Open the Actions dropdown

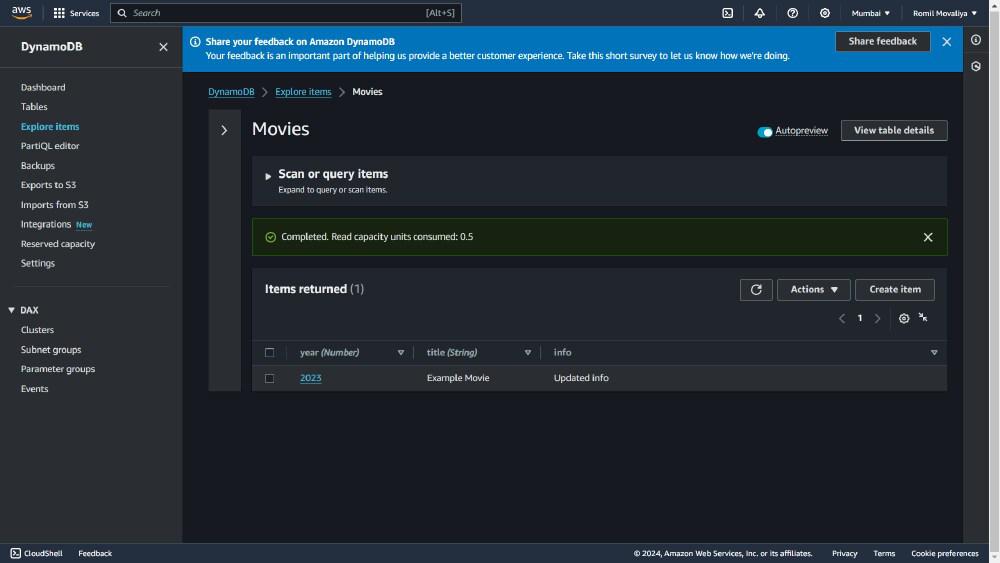click(x=813, y=289)
